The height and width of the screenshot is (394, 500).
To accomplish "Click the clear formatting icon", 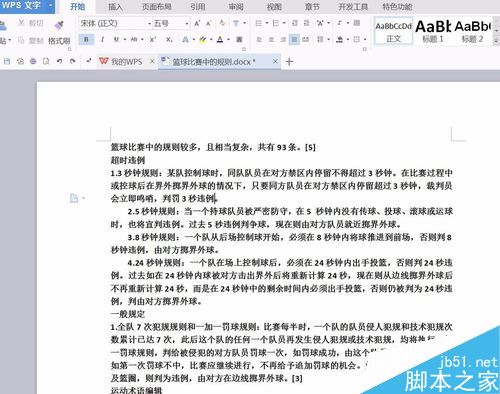I will pyautogui.click(x=222, y=23).
